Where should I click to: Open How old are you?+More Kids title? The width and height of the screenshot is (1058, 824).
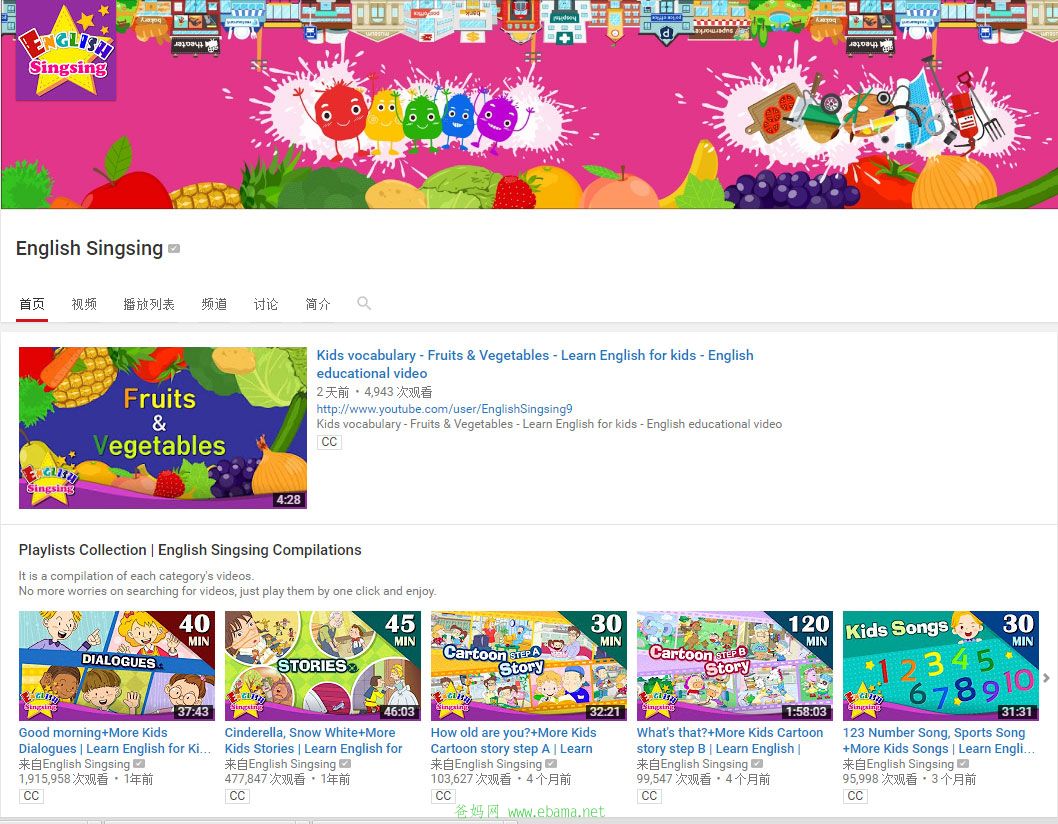coord(513,740)
